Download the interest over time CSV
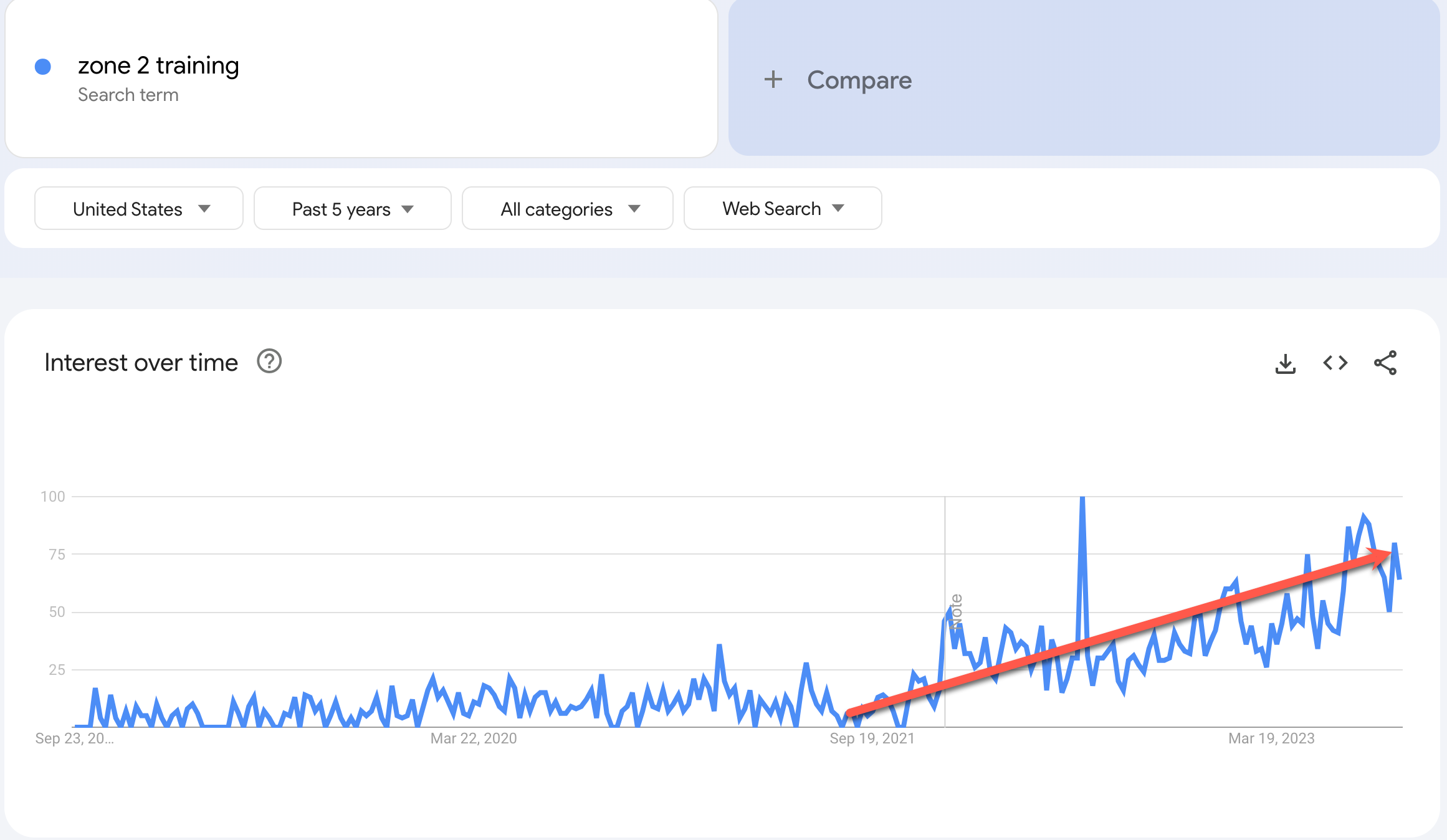Screen dimensions: 1447x840 [1285, 363]
